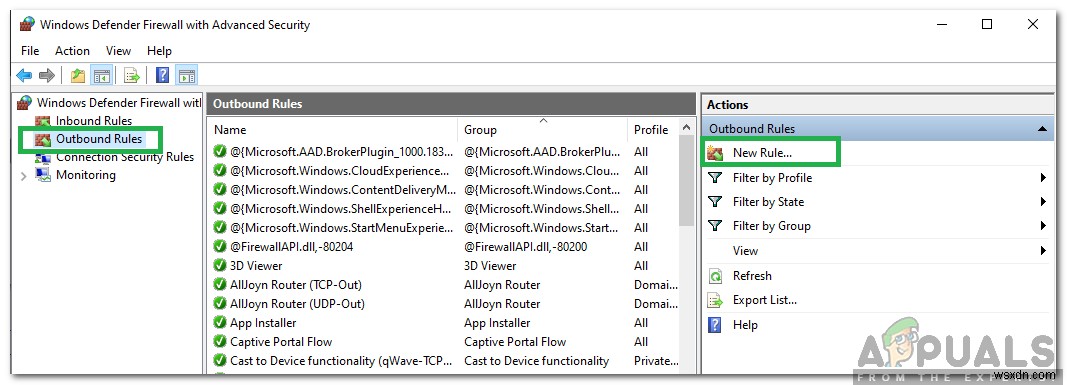Viewport: 1067px width, 385px height.
Task: Click green check icon of Captive Portal Flow
Action: point(220,341)
